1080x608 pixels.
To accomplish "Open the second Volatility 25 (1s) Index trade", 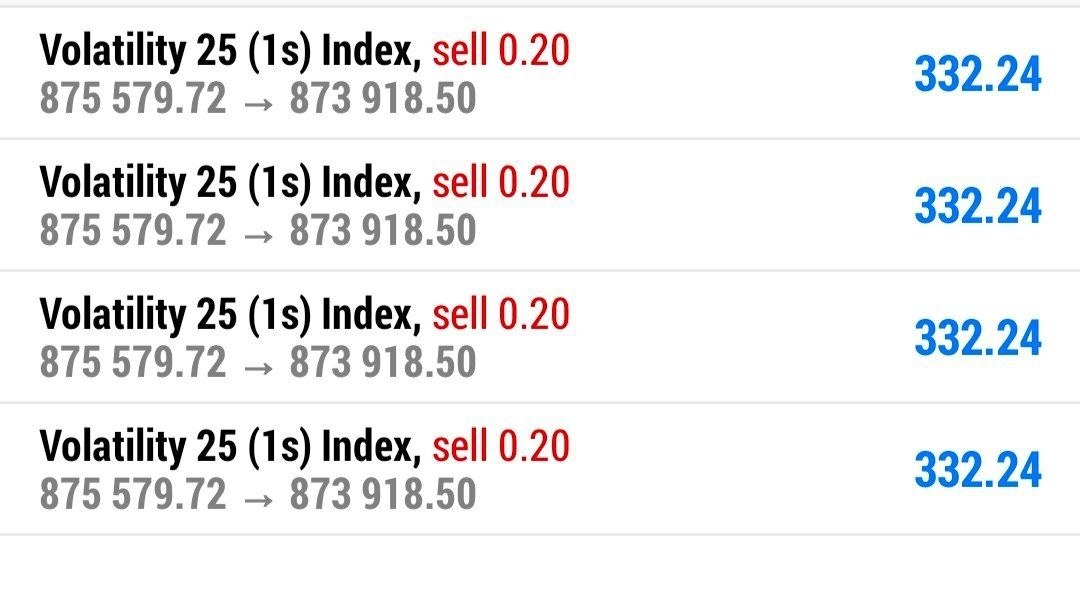I will (x=540, y=205).
